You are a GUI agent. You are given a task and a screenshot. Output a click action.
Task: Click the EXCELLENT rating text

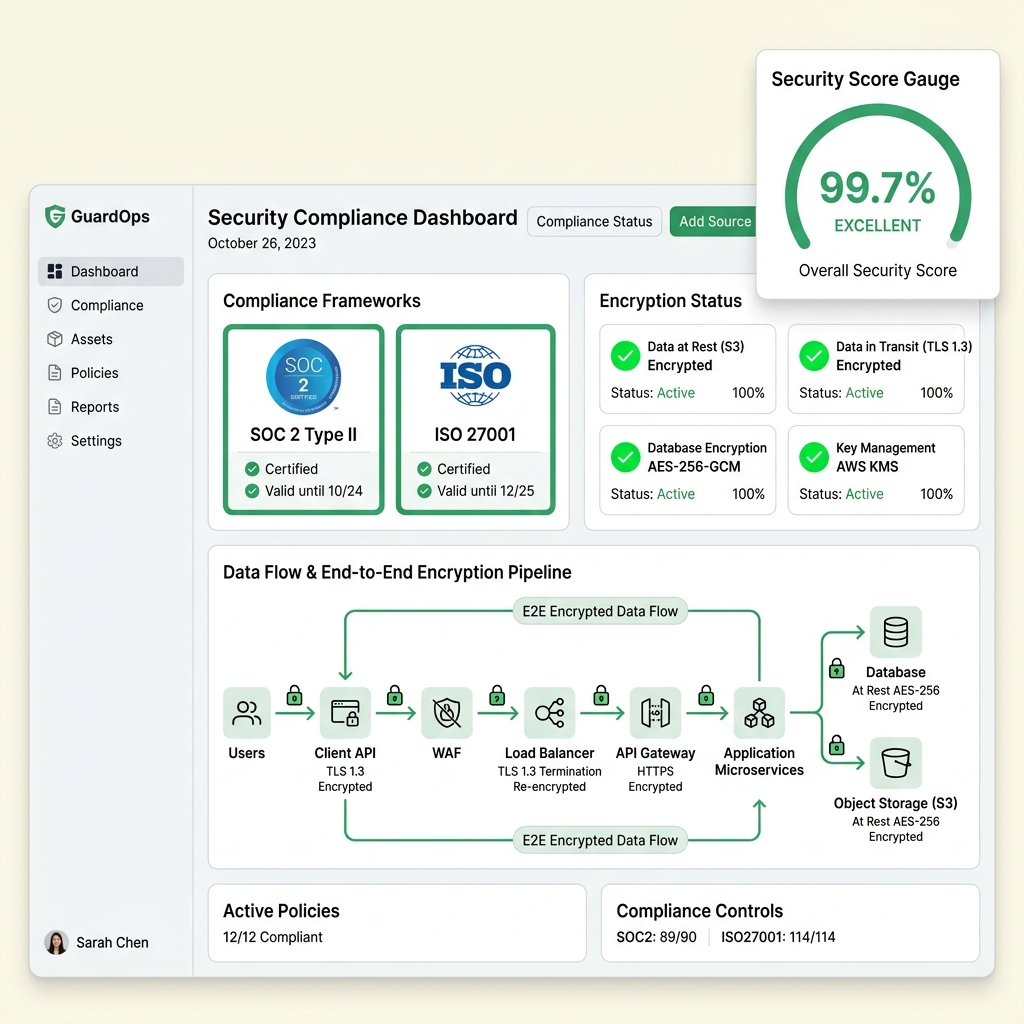tap(878, 225)
